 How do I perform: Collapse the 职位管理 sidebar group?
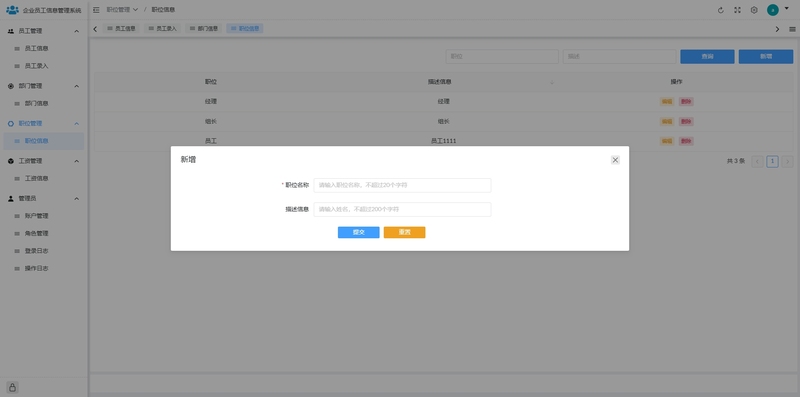(x=77, y=123)
